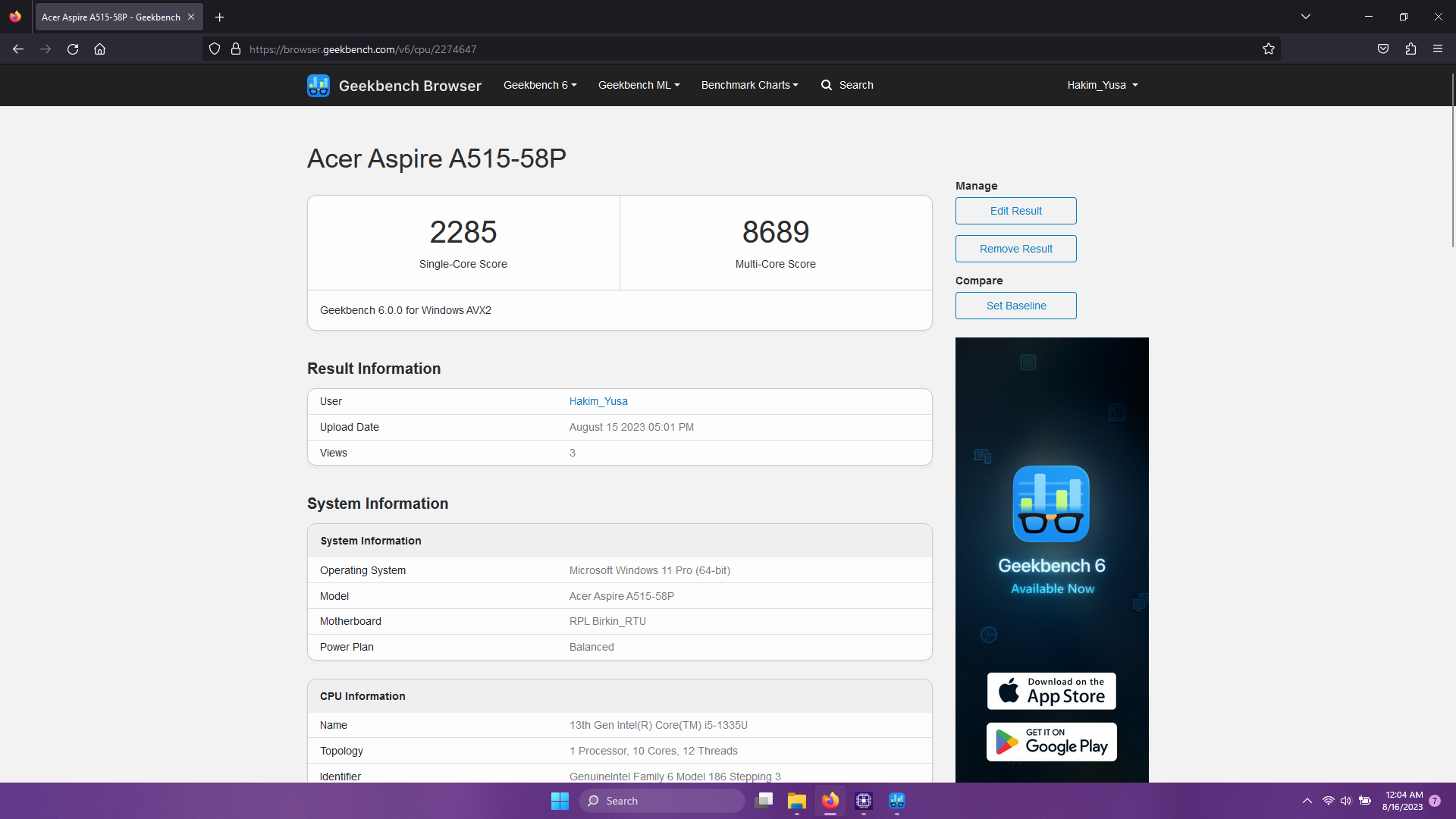The image size is (1456, 819).
Task: Click the browser forward arrow
Action: 45,49
